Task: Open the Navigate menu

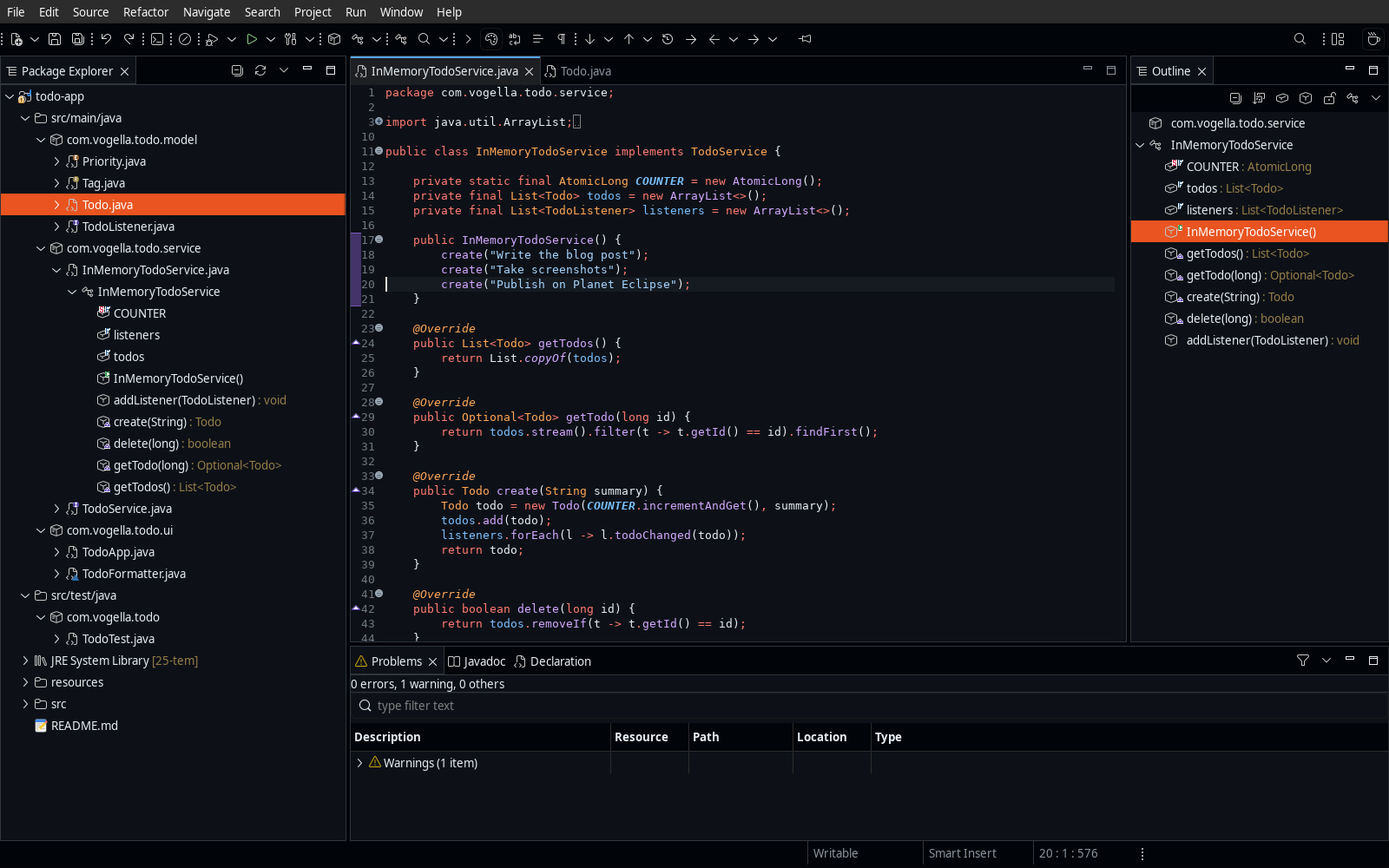Action: (x=207, y=12)
